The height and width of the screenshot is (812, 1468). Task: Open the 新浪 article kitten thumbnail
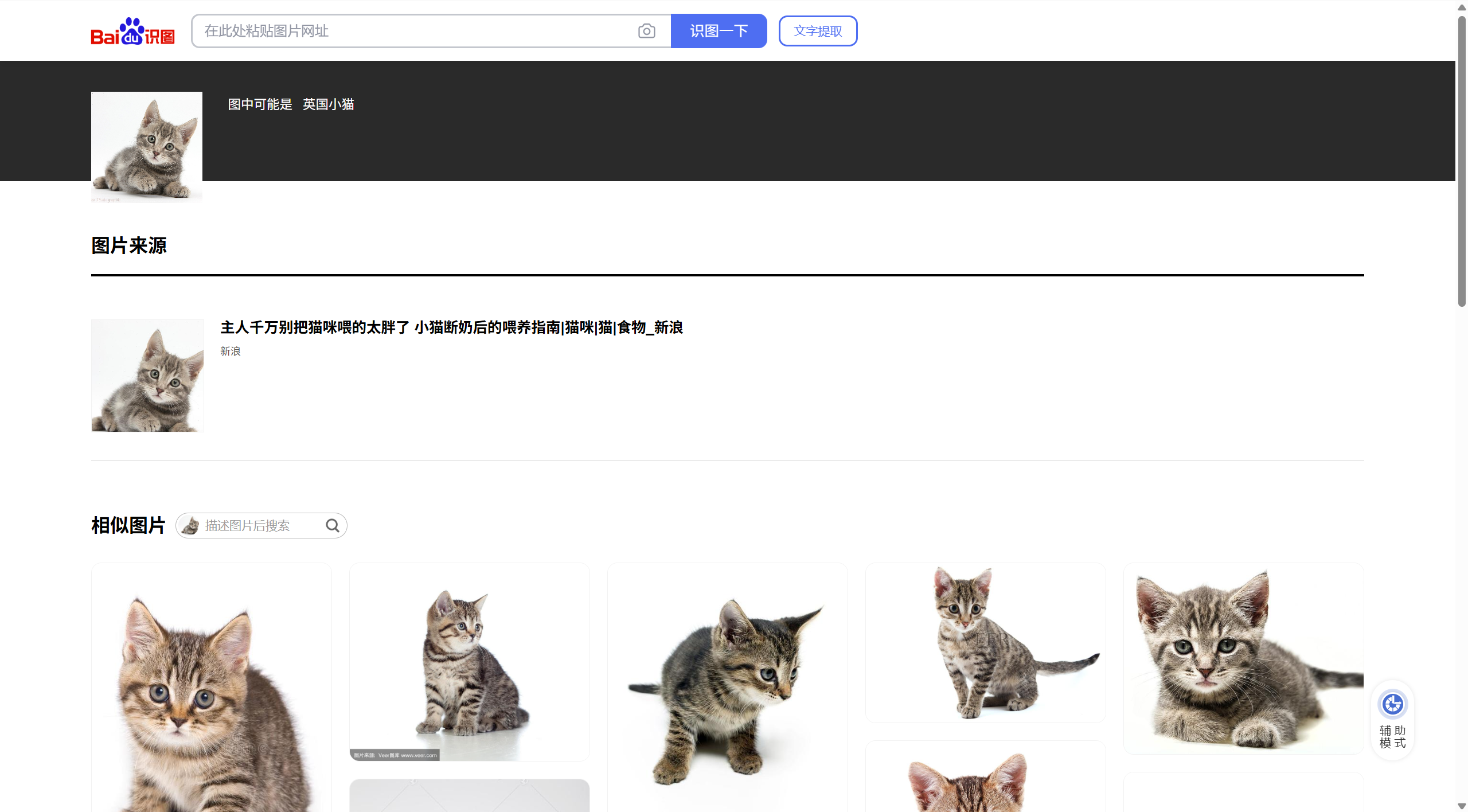147,376
